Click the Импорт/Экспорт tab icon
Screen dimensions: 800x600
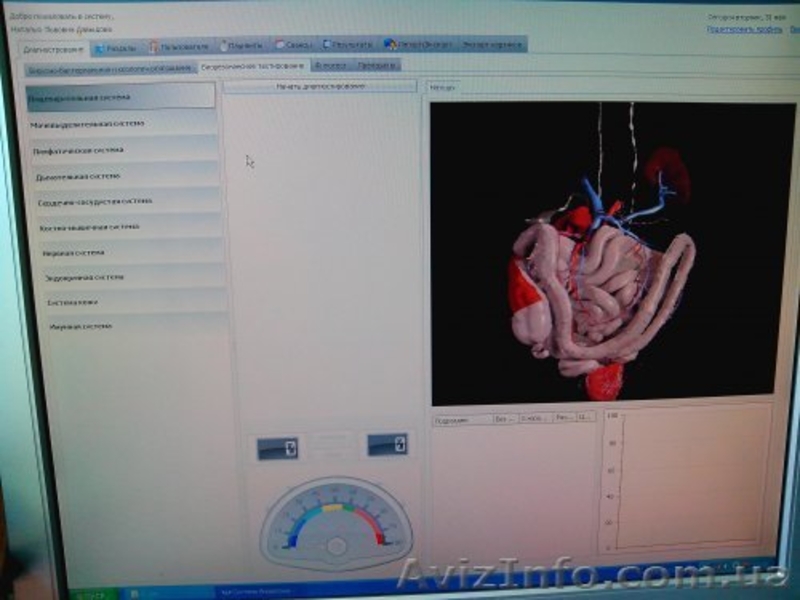390,45
